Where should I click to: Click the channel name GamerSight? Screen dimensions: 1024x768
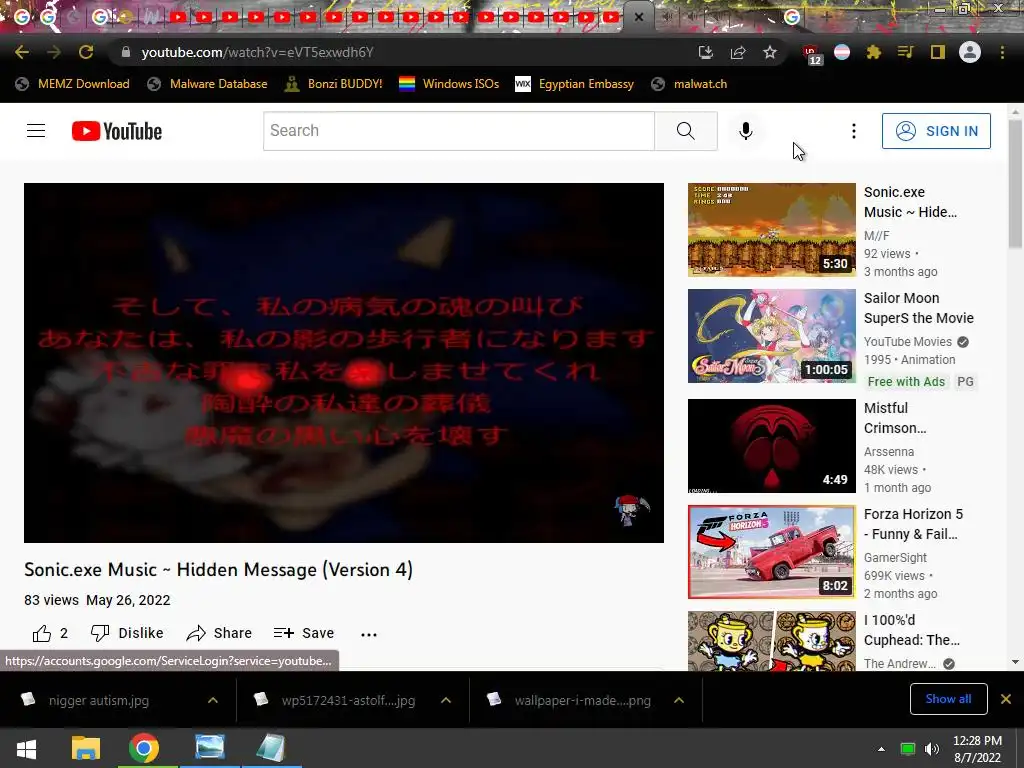tap(895, 557)
